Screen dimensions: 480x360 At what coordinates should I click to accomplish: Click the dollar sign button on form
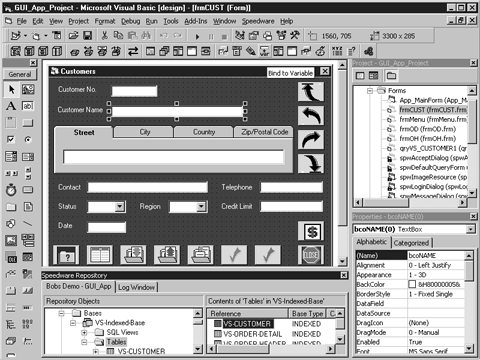[x=311, y=231]
